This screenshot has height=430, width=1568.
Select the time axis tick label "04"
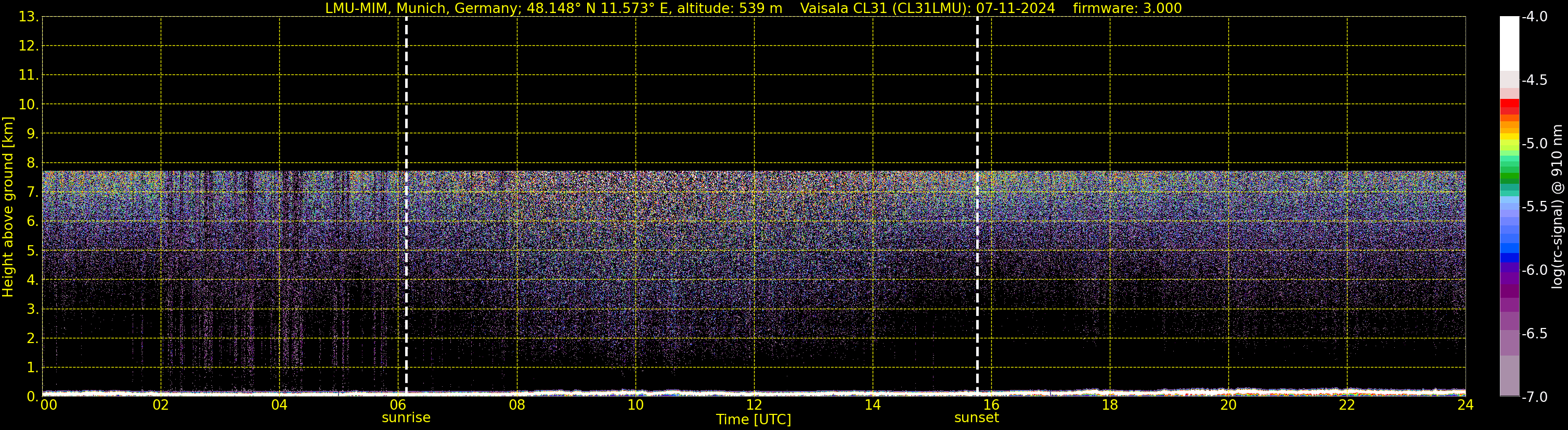click(279, 405)
